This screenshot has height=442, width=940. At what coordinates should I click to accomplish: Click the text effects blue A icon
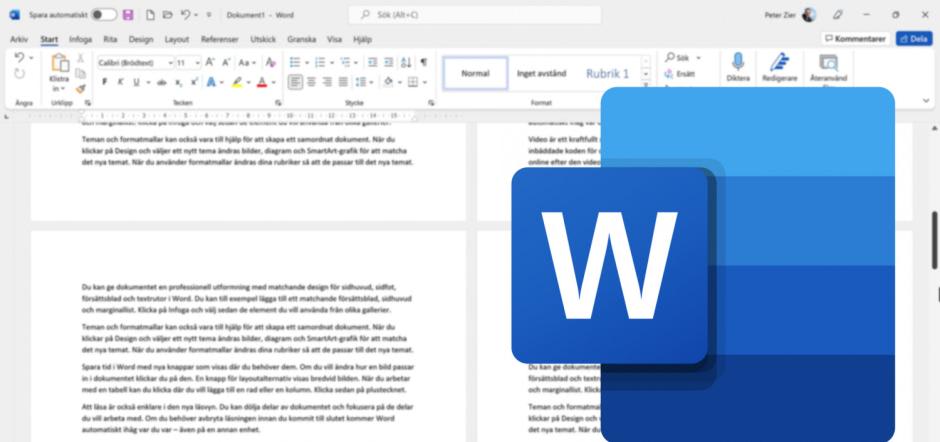click(x=211, y=82)
